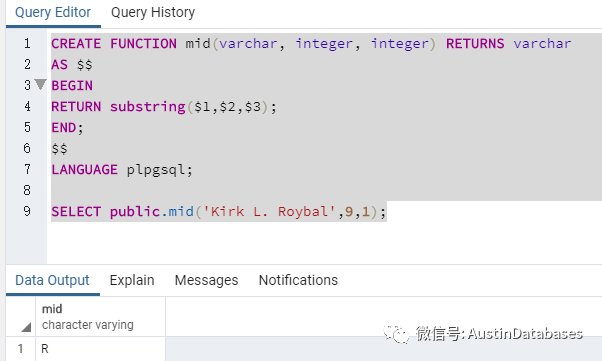
Task: Click line number 9 in gutter
Action: click(x=27, y=211)
